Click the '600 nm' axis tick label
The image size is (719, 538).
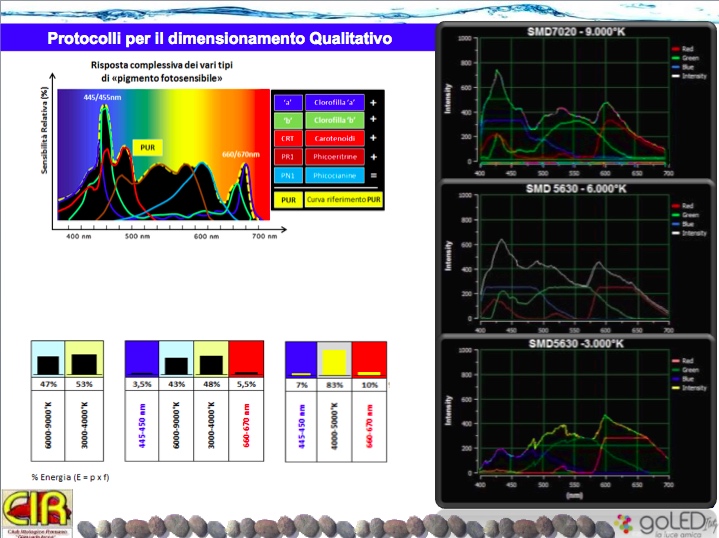pyautogui.click(x=206, y=236)
